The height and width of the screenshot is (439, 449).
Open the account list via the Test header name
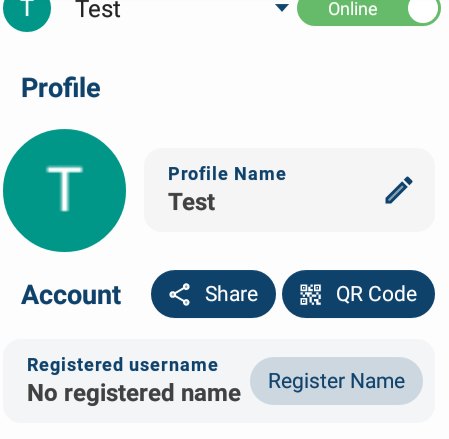tap(97, 9)
